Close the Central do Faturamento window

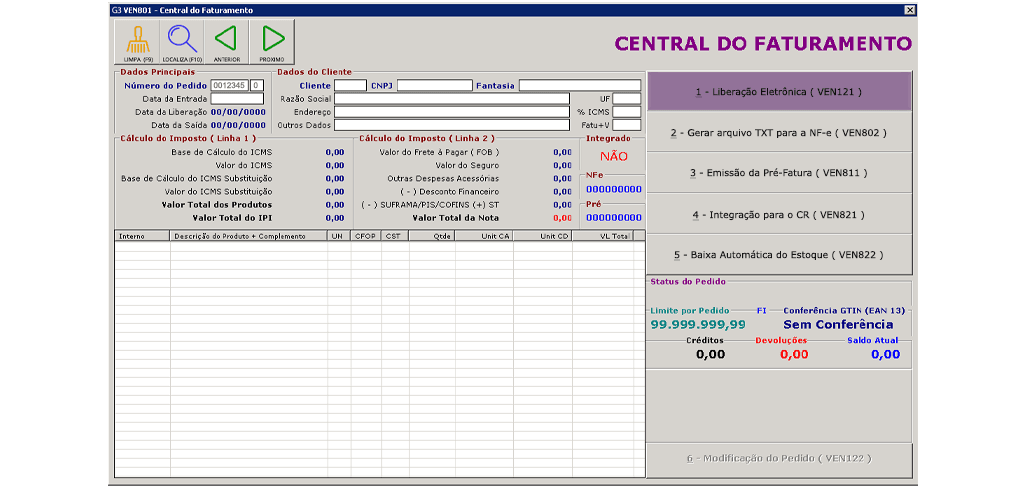[x=909, y=10]
